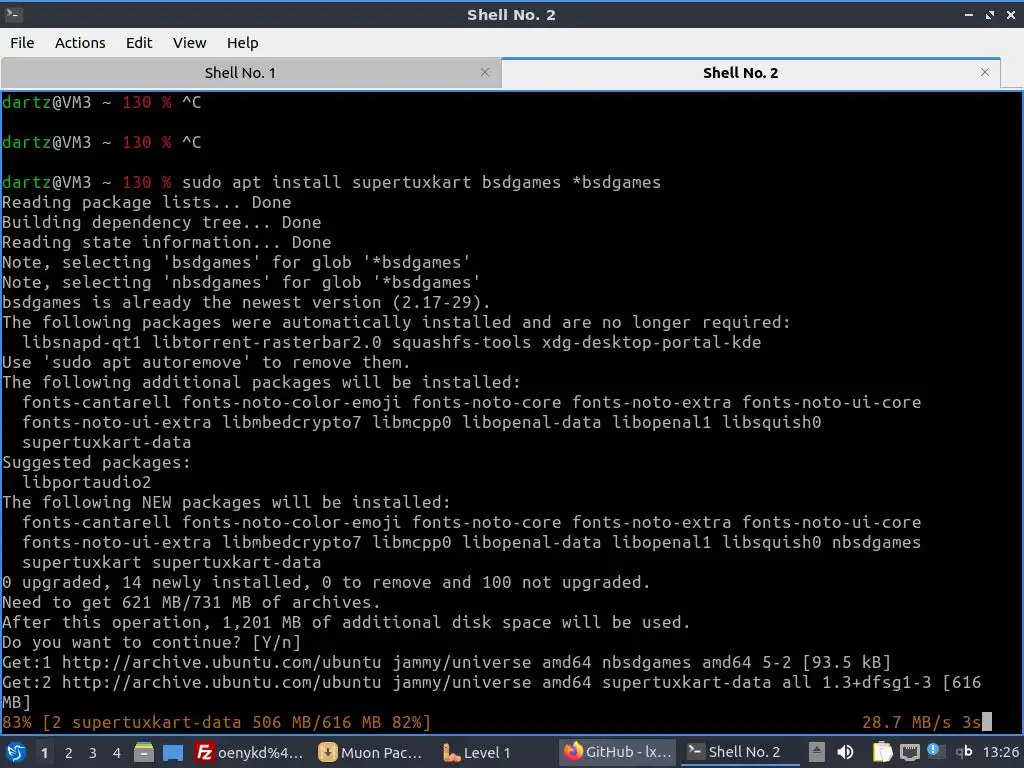Switch to workspace 4
This screenshot has height=768, width=1024.
pos(117,753)
